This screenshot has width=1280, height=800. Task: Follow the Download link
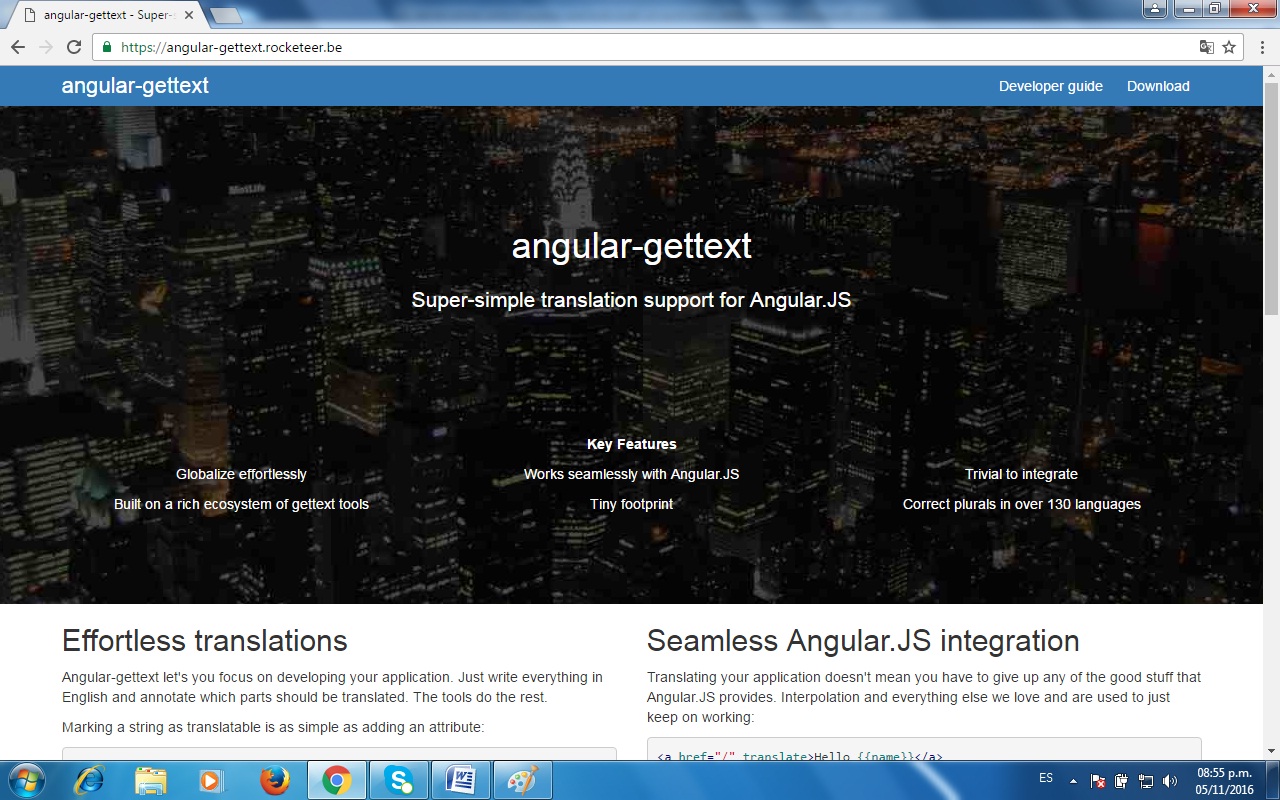coord(1158,86)
